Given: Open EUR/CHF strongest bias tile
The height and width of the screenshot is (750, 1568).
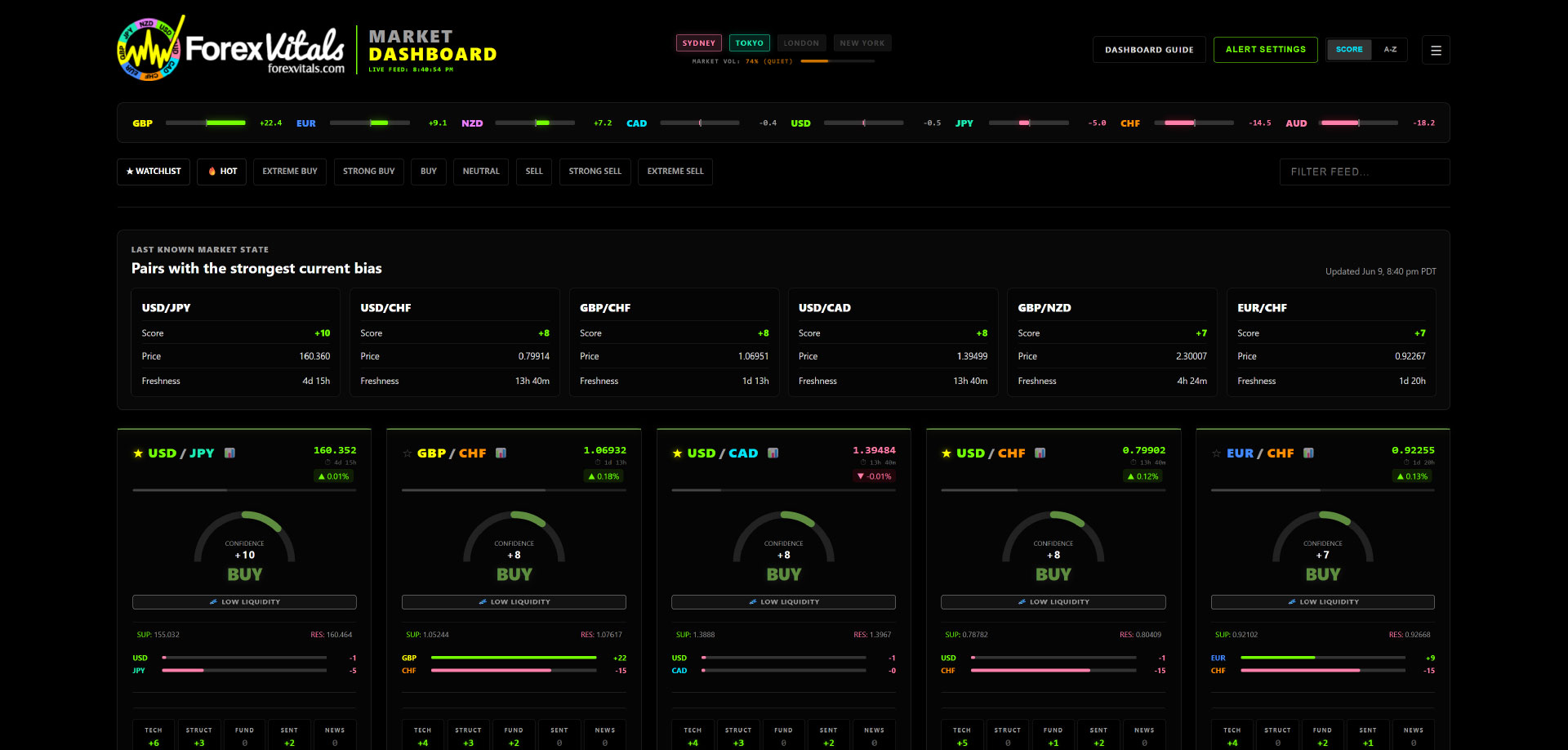Looking at the screenshot, I should click(x=1331, y=342).
